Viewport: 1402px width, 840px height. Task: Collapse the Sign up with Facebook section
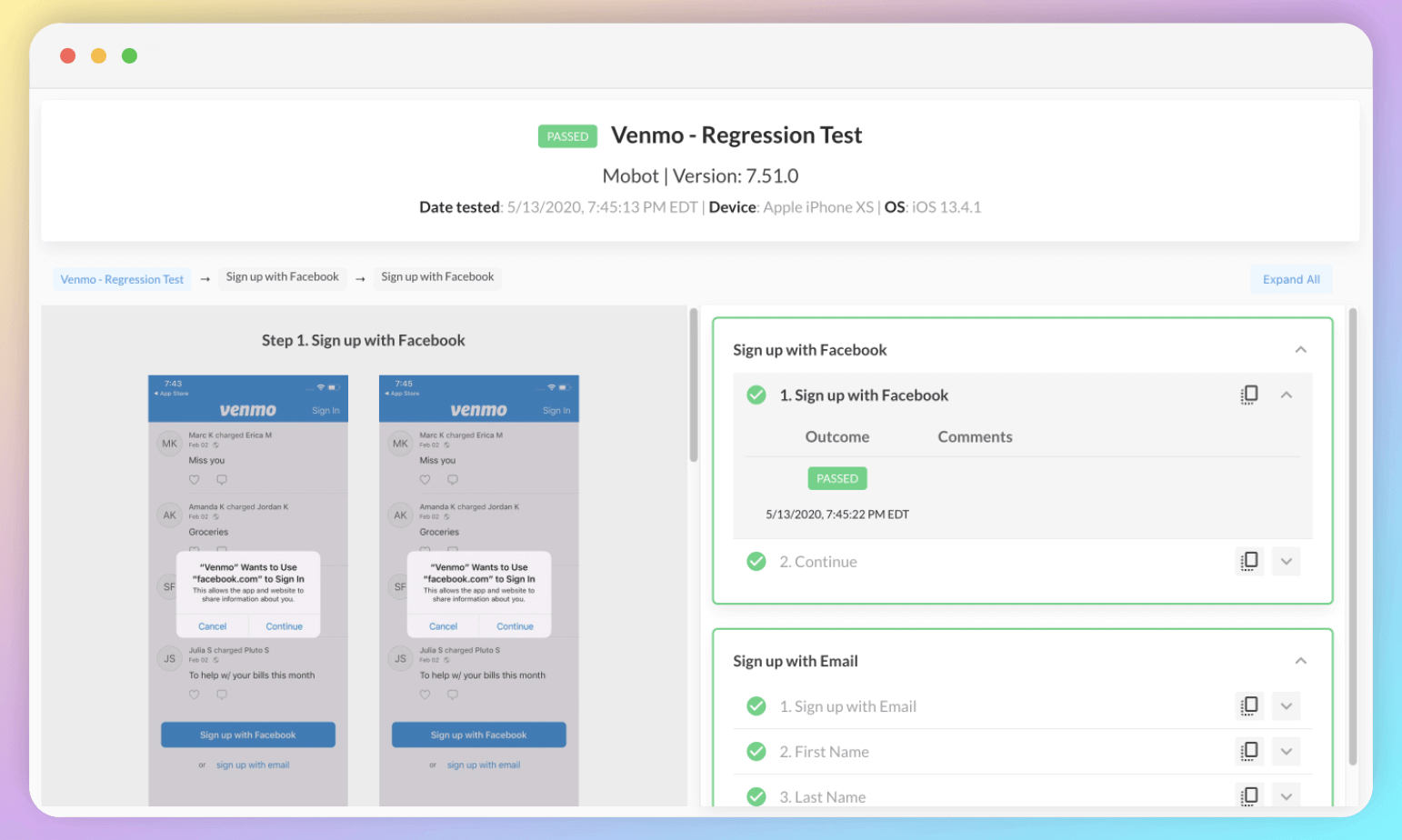1300,349
